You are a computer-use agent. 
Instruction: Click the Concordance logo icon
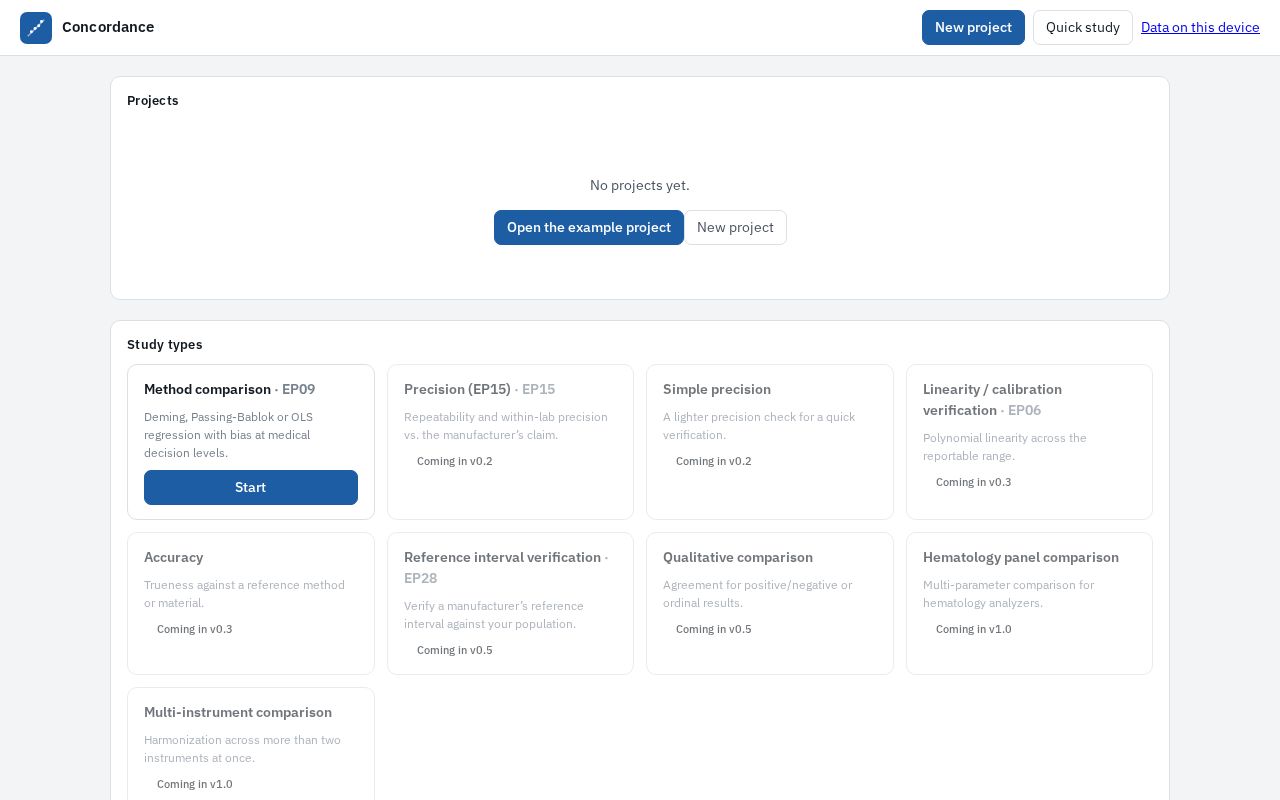tap(36, 28)
